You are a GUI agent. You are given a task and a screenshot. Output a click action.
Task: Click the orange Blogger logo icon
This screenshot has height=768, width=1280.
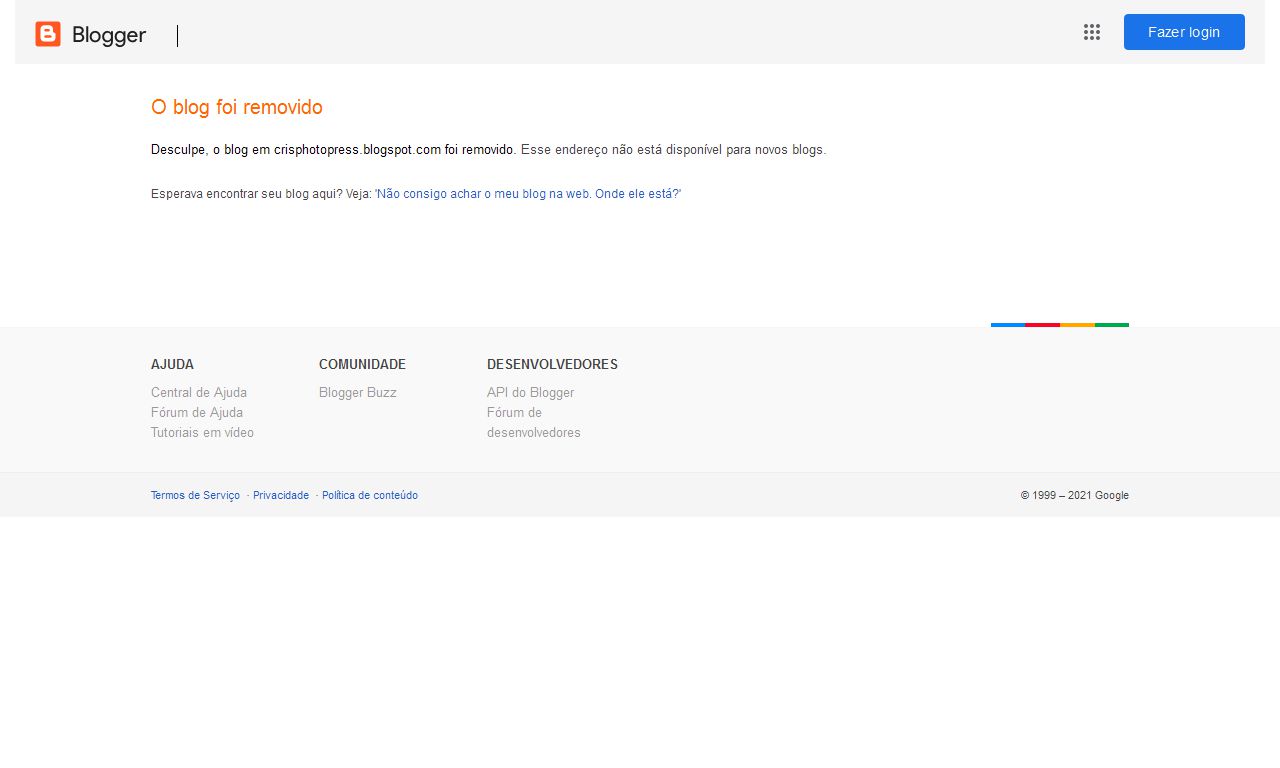click(x=48, y=34)
